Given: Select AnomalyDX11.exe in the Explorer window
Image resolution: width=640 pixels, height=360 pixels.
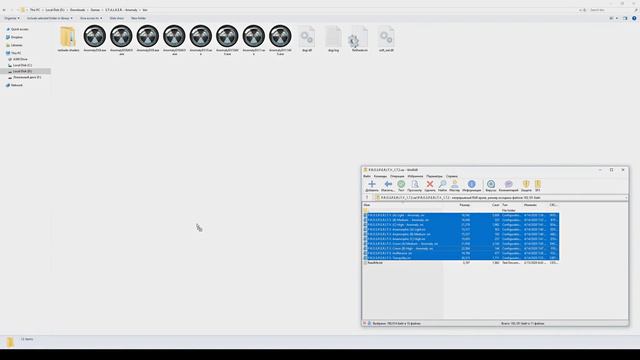Looking at the screenshot, I should pyautogui.click(x=254, y=40).
